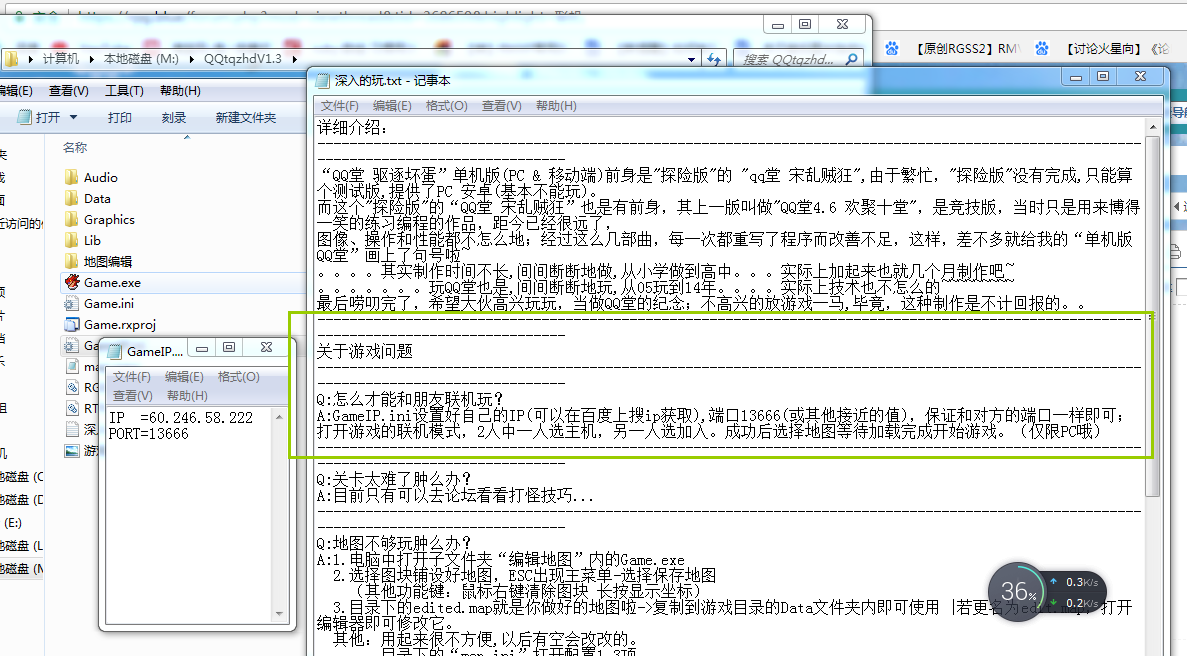This screenshot has width=1187, height=656.
Task: Open 格式(O) menu in 深入的玩.txt Notepad
Action: (447, 106)
